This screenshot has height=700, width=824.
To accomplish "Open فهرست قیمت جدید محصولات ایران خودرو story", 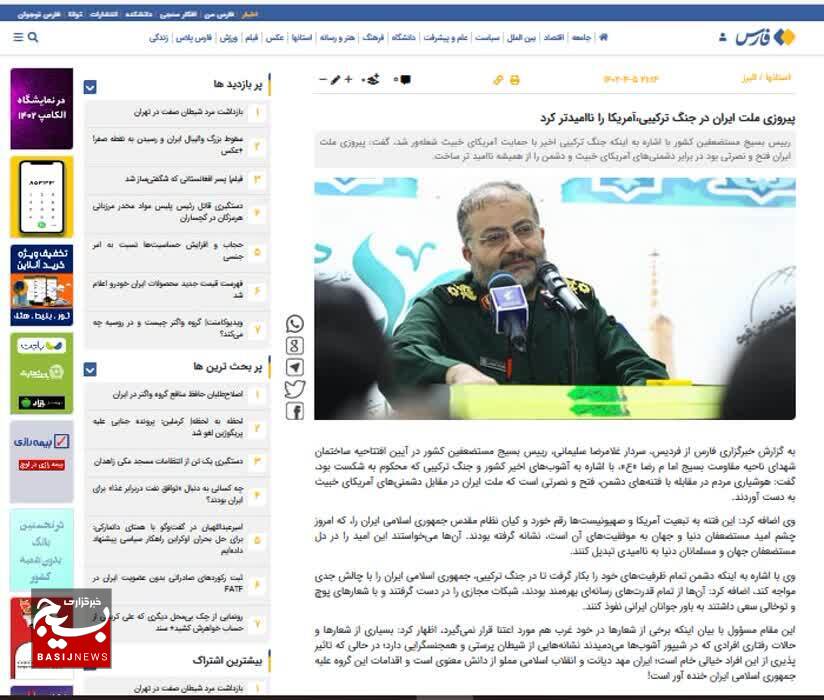I will pyautogui.click(x=168, y=290).
